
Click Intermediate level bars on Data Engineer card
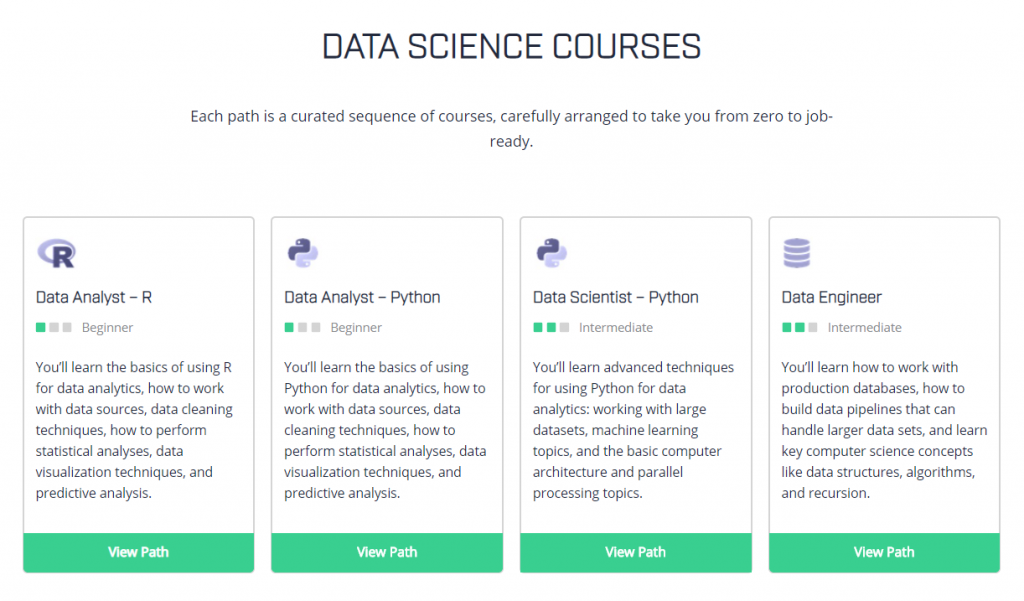click(x=799, y=327)
